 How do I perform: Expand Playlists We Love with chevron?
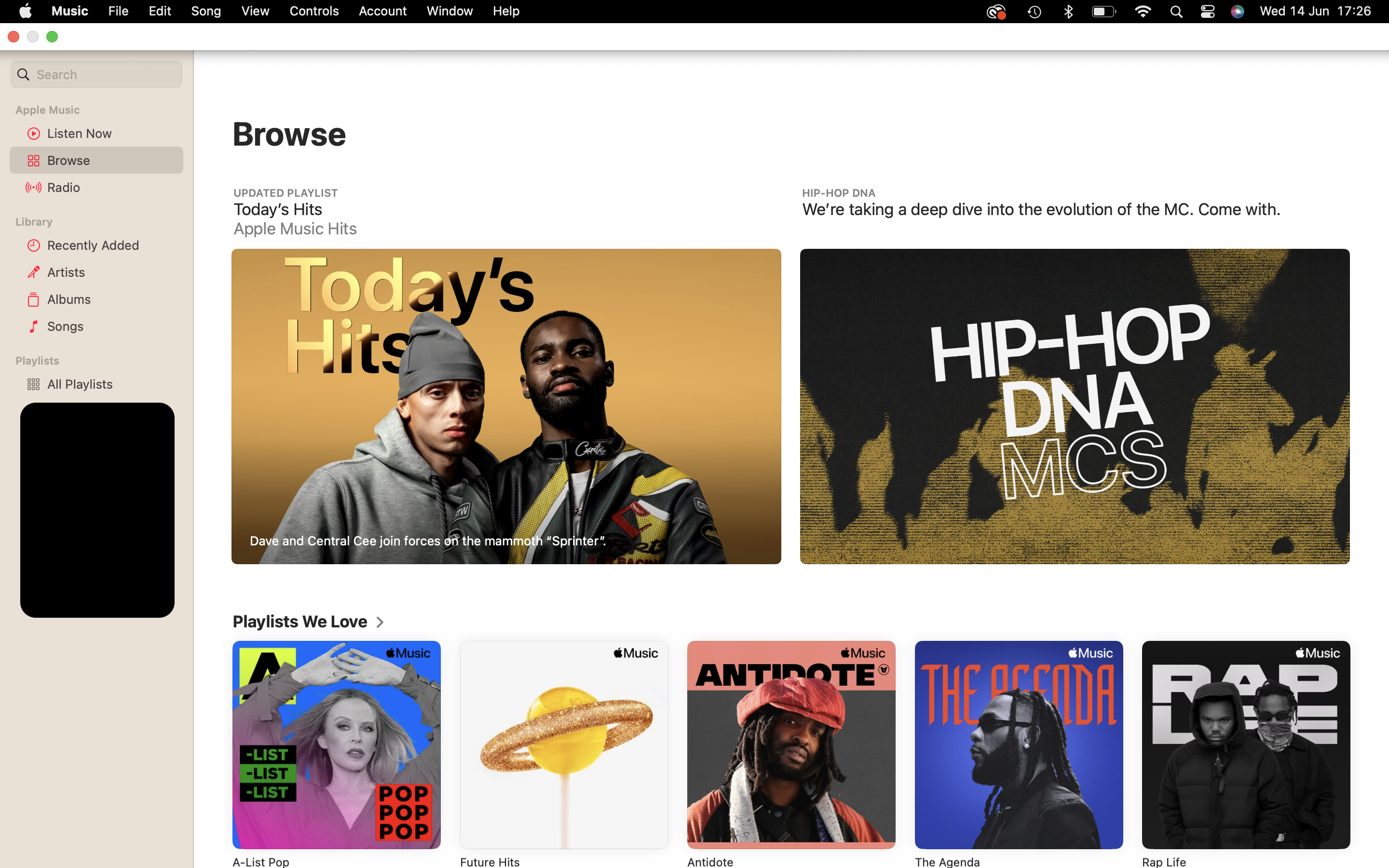coord(380,622)
